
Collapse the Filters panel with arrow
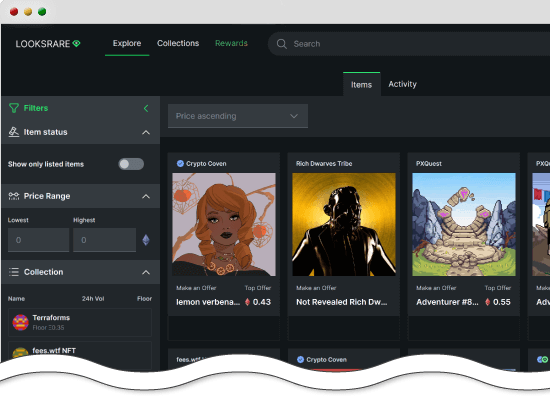pos(146,108)
